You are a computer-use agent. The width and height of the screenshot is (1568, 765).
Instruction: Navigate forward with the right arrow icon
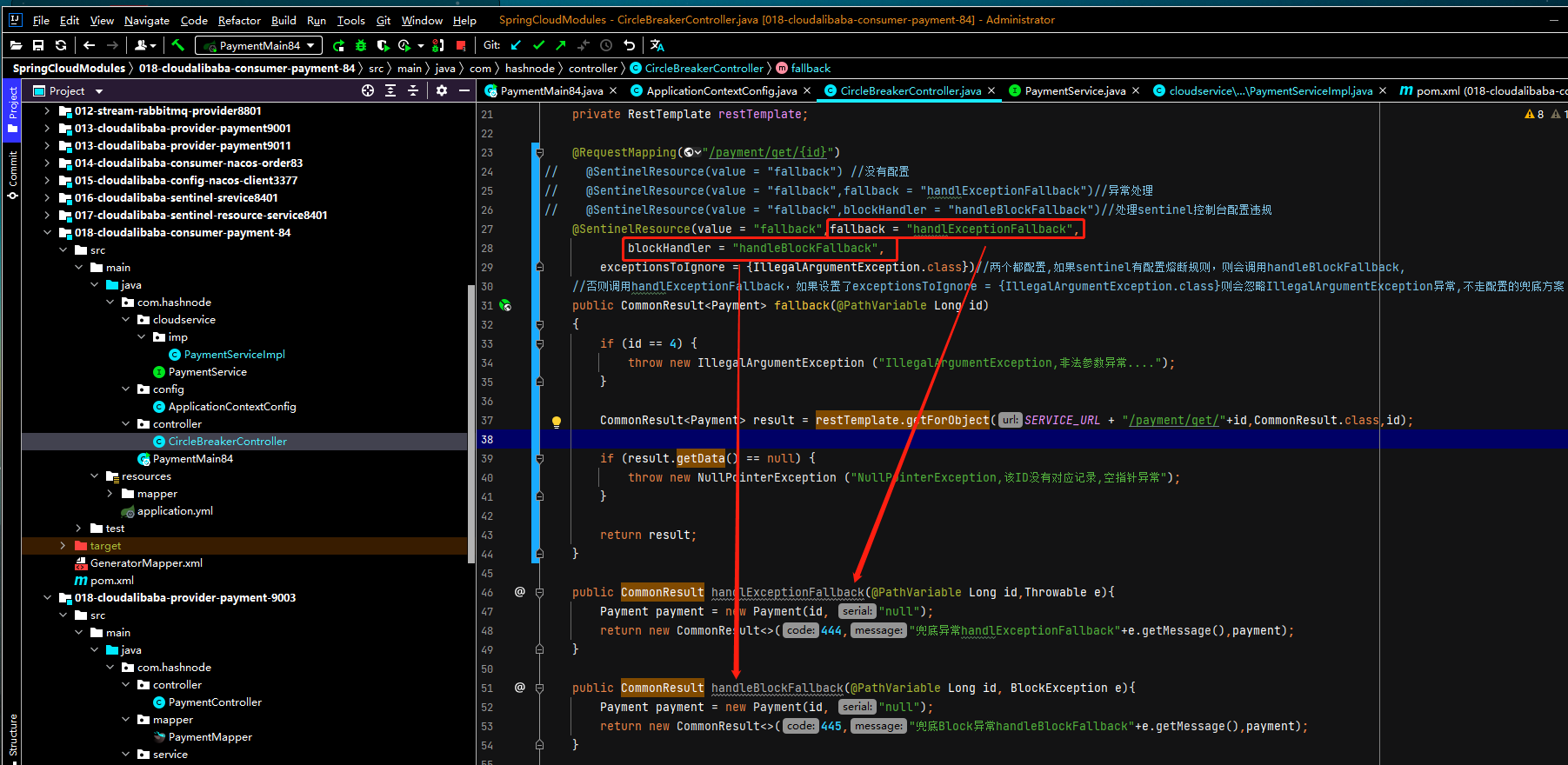[112, 45]
